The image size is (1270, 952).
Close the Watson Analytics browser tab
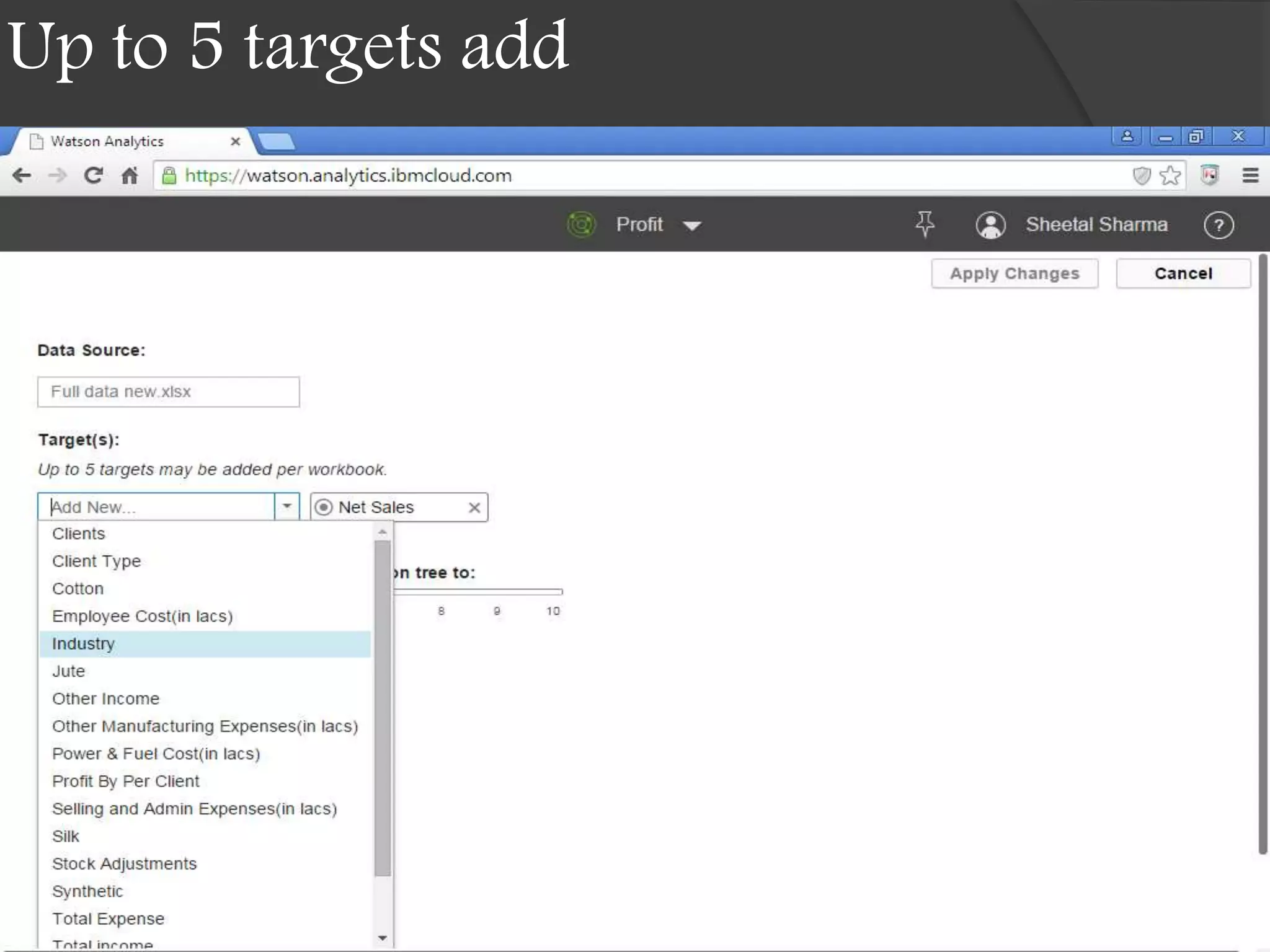[235, 141]
